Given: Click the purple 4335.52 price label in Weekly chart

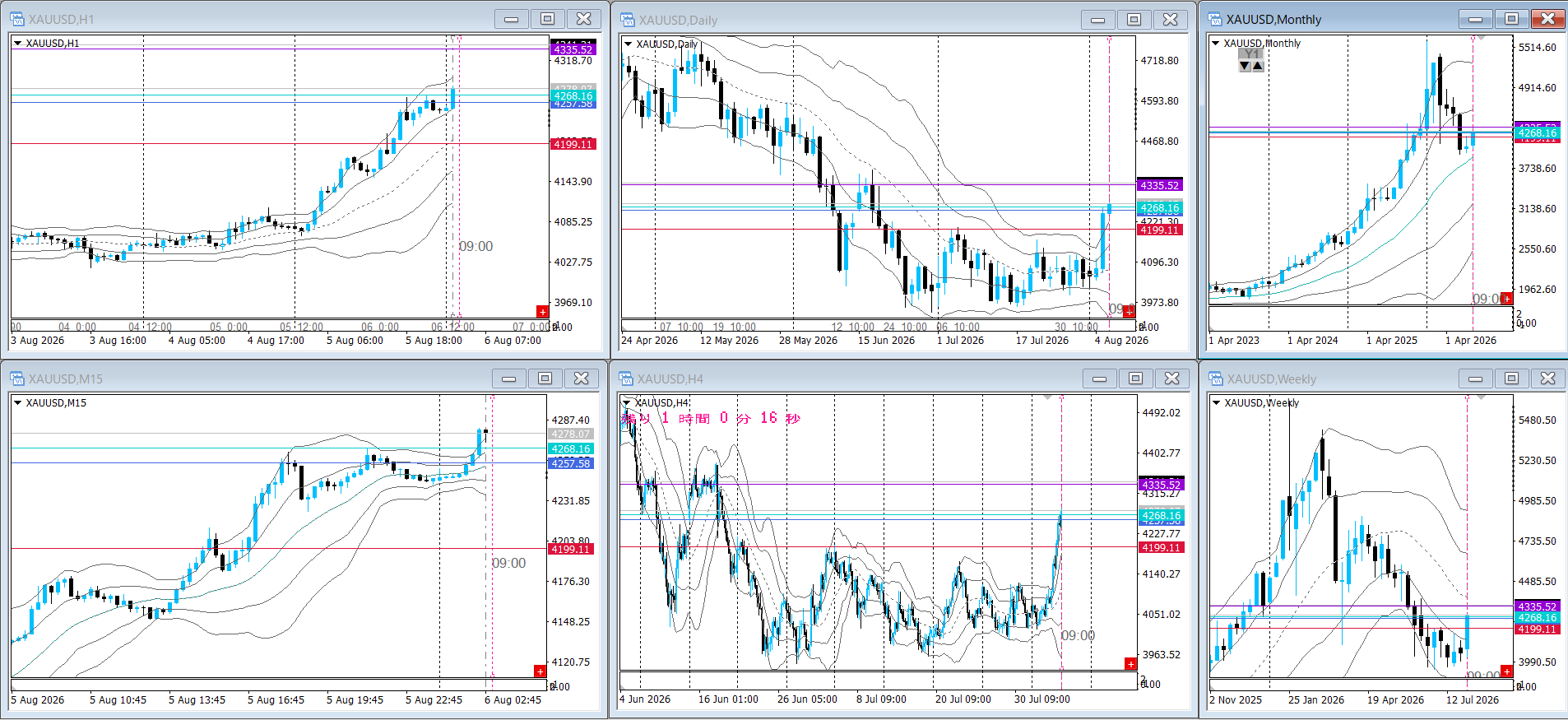Looking at the screenshot, I should click(x=1537, y=606).
